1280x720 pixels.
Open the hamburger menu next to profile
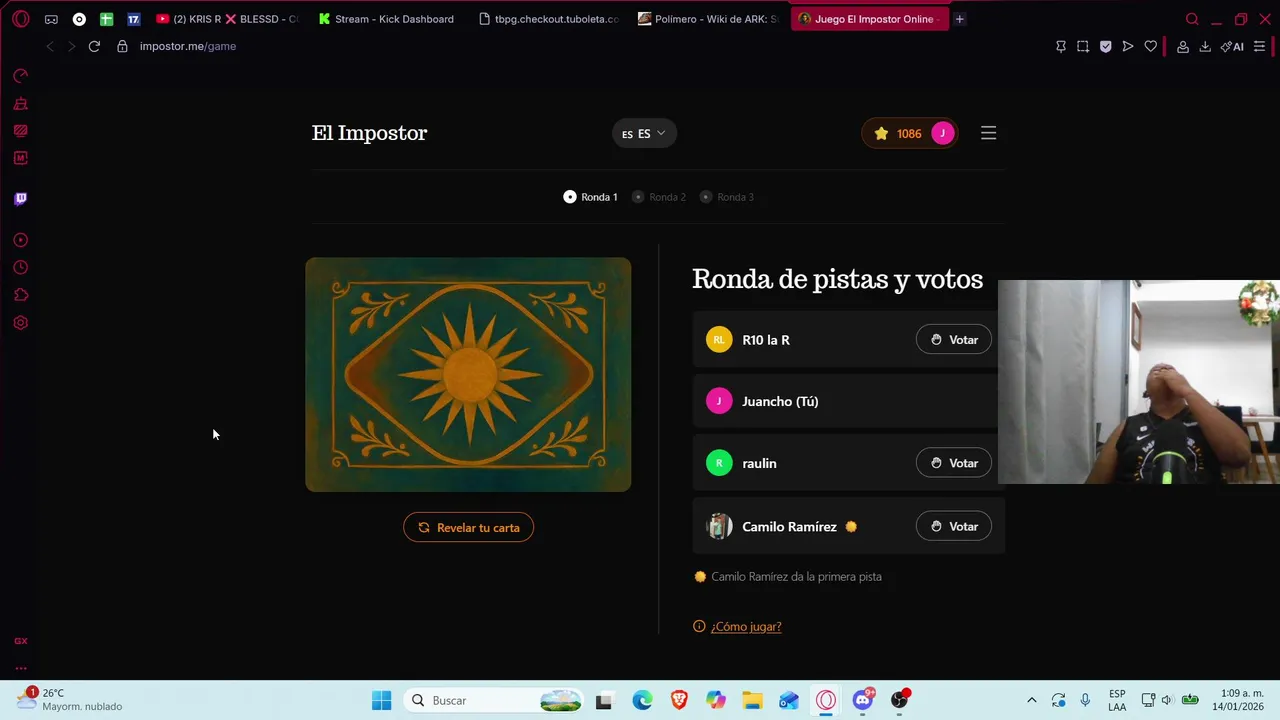[988, 133]
